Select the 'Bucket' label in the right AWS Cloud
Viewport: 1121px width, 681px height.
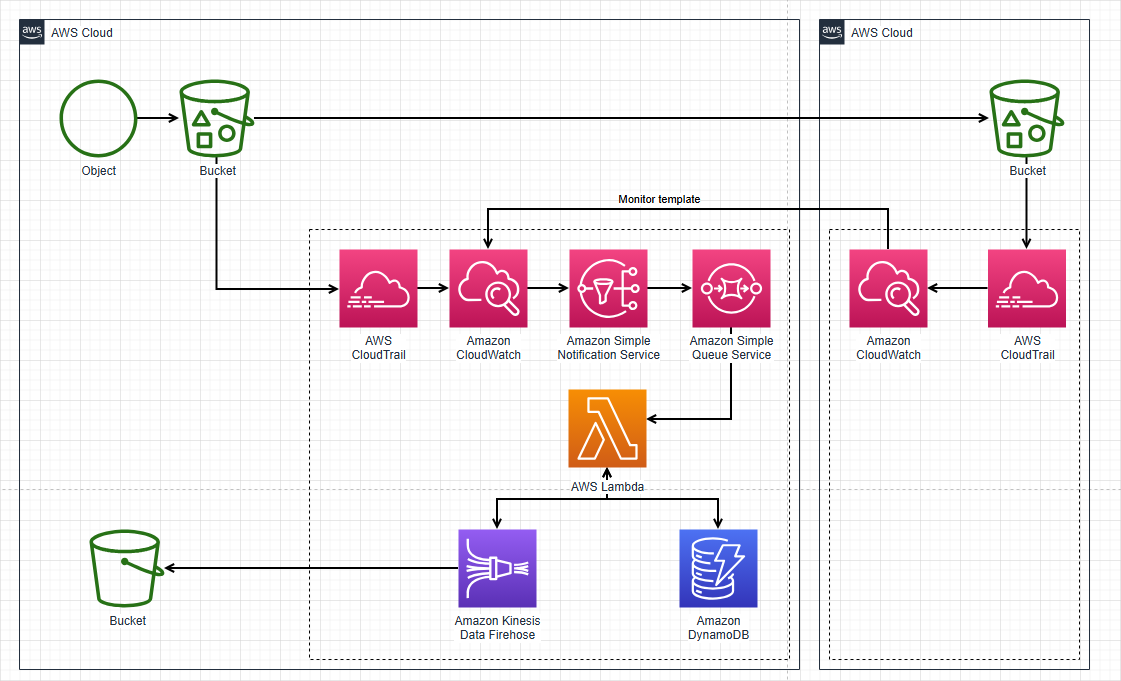[x=1027, y=171]
